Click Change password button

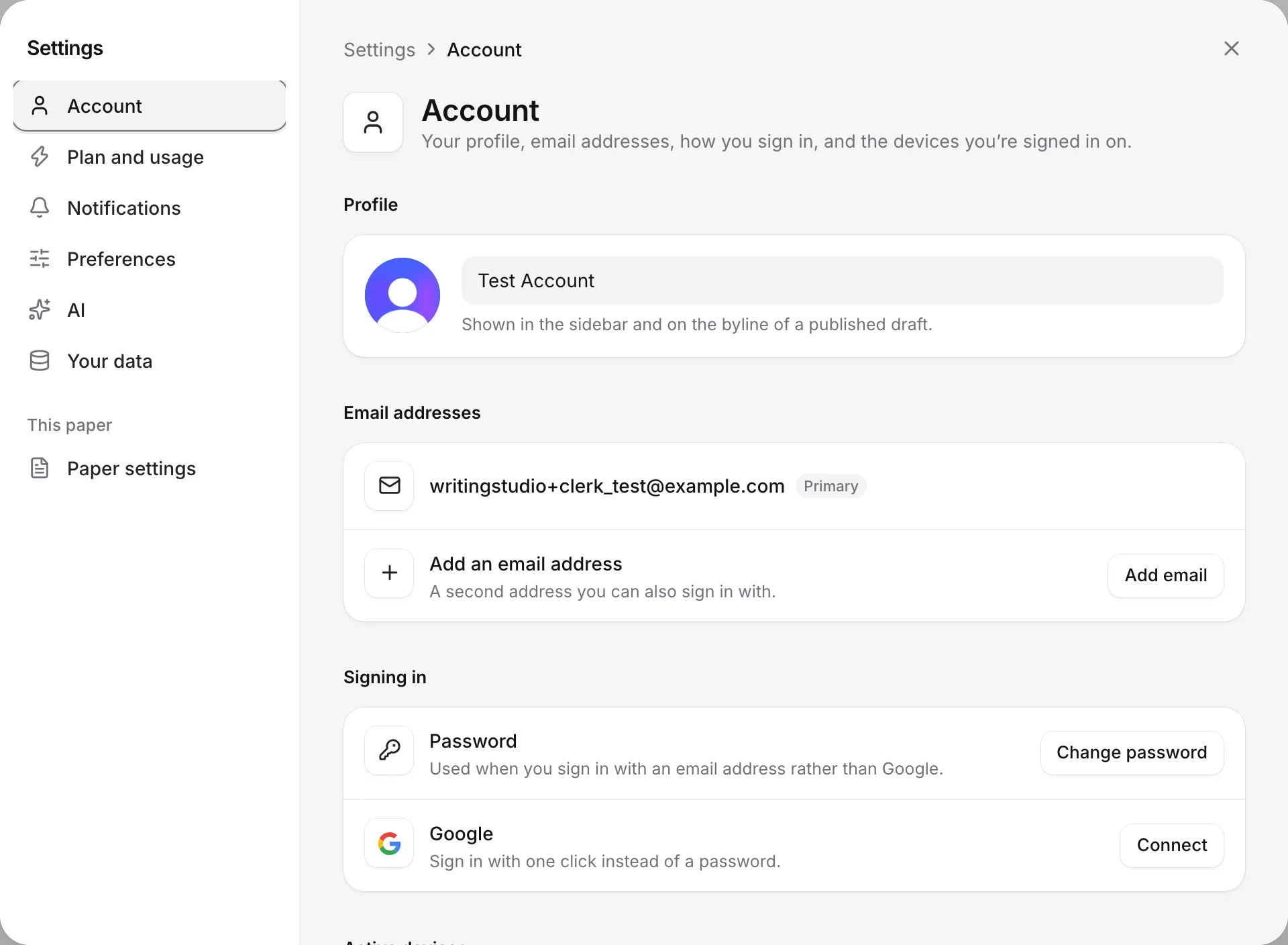point(1132,752)
